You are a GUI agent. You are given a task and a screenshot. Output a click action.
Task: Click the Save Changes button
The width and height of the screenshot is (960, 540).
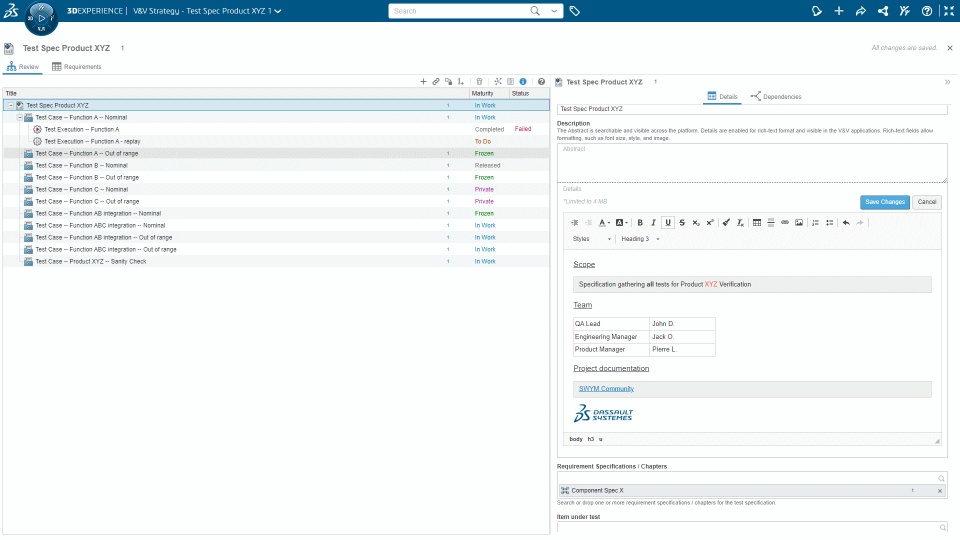pos(885,202)
